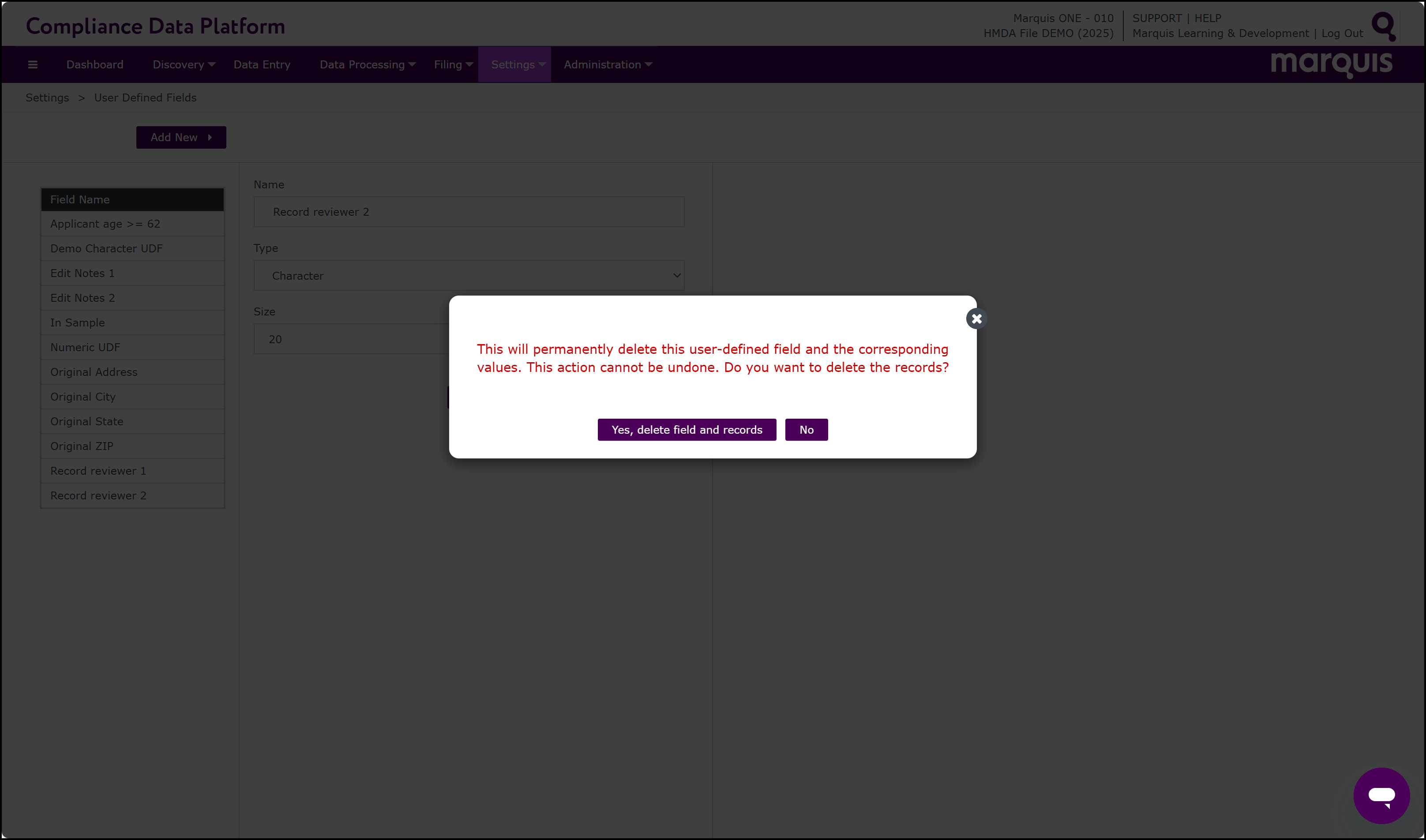The height and width of the screenshot is (840, 1426).
Task: Open the hamburger menu icon
Action: pos(33,64)
